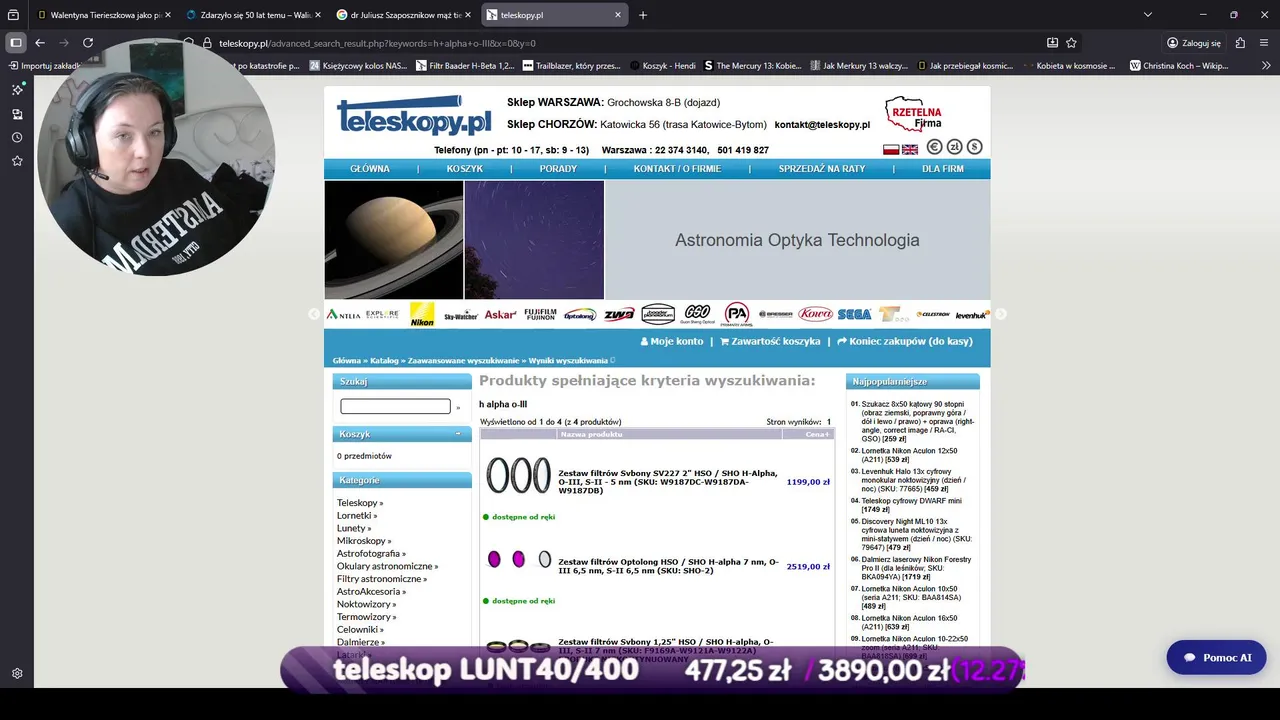Switch site language to English flag

coord(910,149)
